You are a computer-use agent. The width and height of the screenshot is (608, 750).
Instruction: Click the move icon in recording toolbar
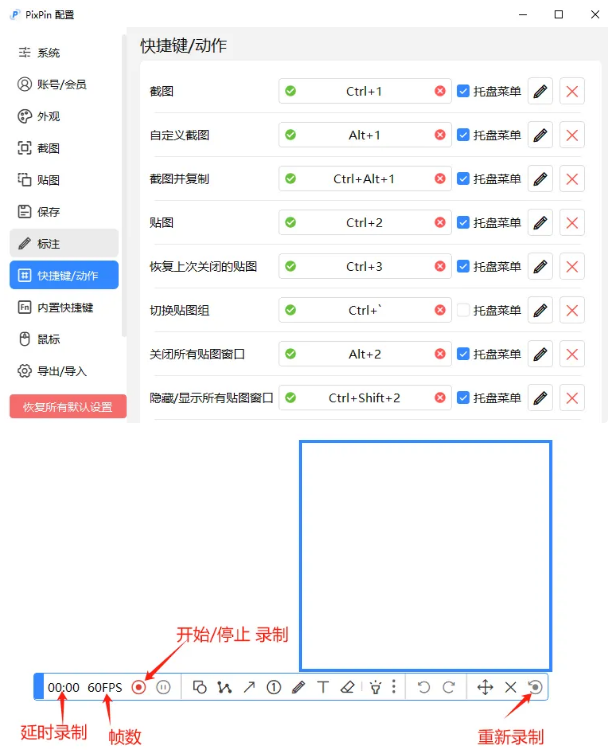pos(485,687)
